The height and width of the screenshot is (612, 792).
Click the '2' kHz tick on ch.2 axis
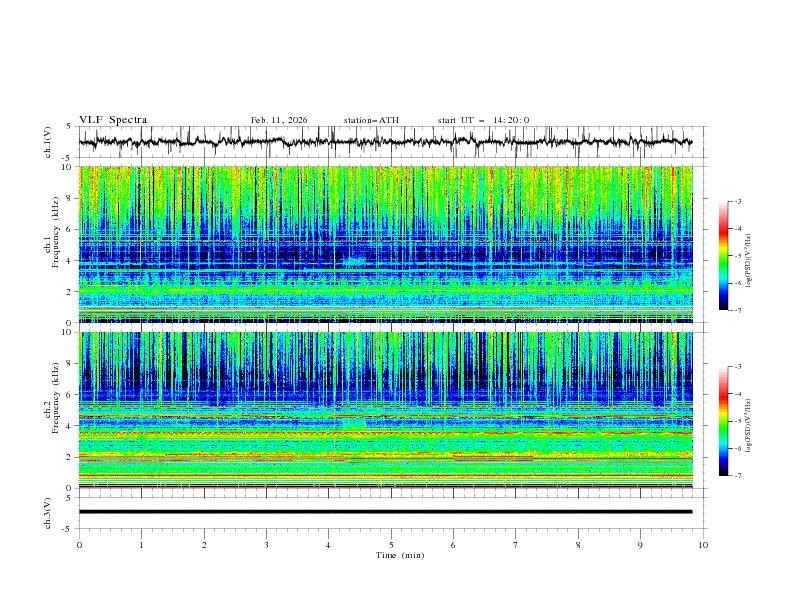pyautogui.click(x=71, y=456)
